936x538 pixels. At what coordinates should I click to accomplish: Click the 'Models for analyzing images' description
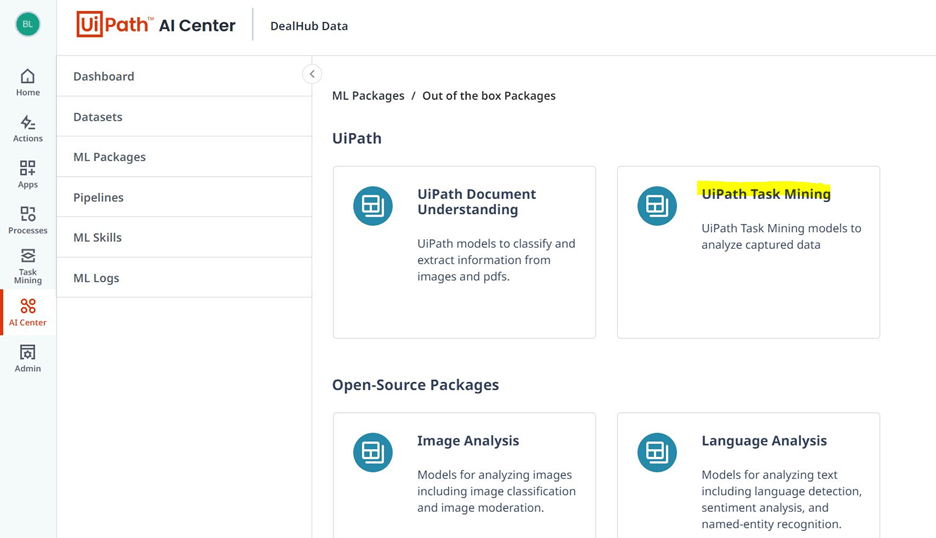click(x=497, y=491)
